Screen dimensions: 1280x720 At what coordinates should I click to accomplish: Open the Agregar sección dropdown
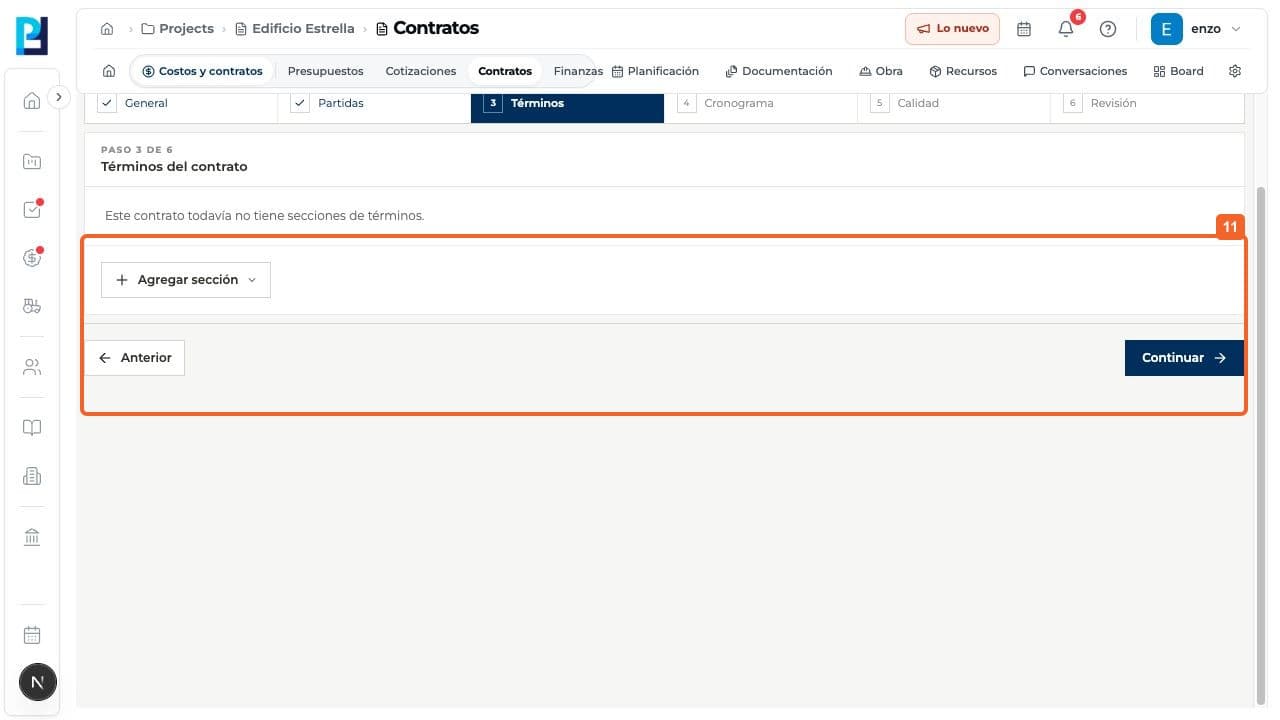click(x=186, y=280)
